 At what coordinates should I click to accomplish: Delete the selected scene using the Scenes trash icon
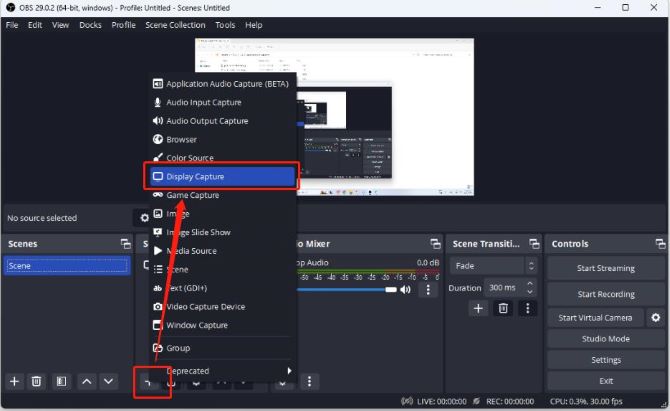pyautogui.click(x=36, y=381)
